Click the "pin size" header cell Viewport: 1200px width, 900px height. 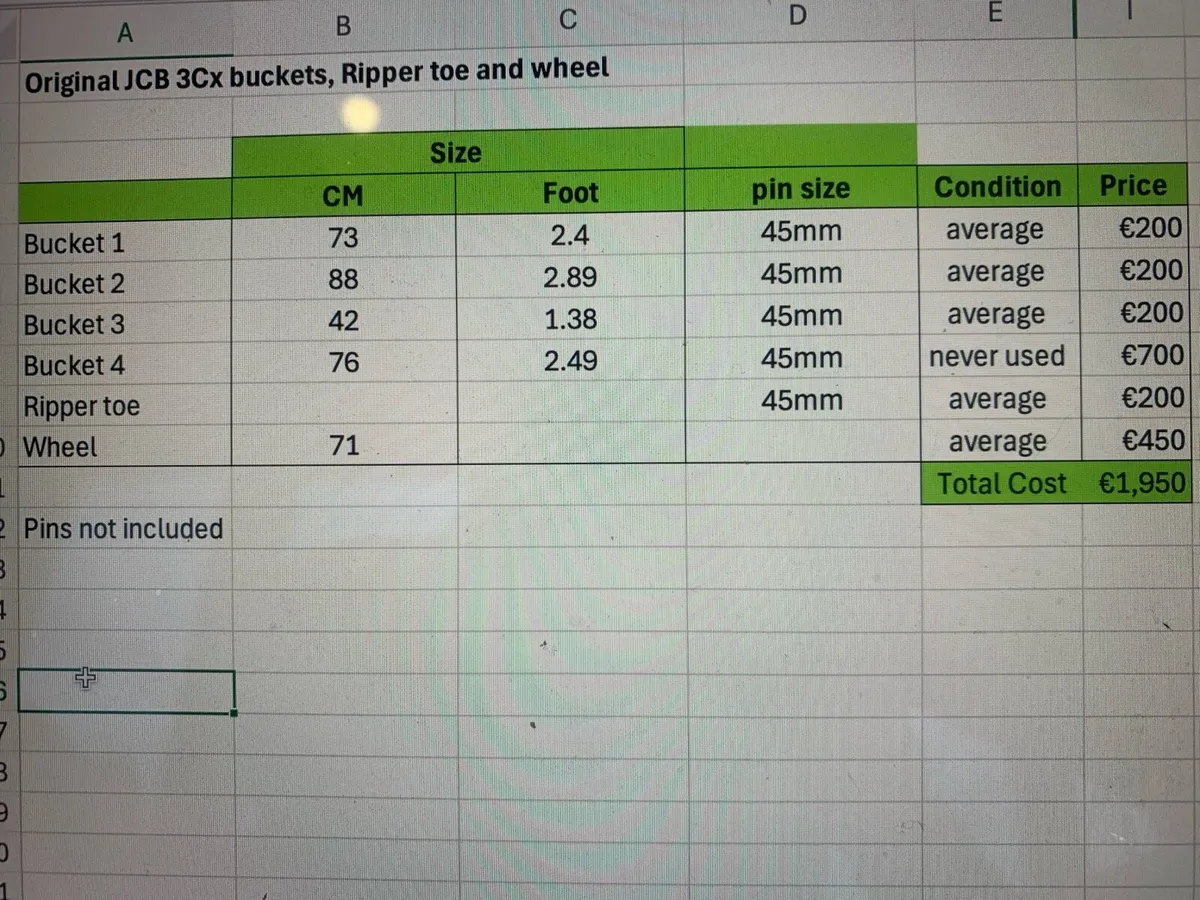pos(800,189)
